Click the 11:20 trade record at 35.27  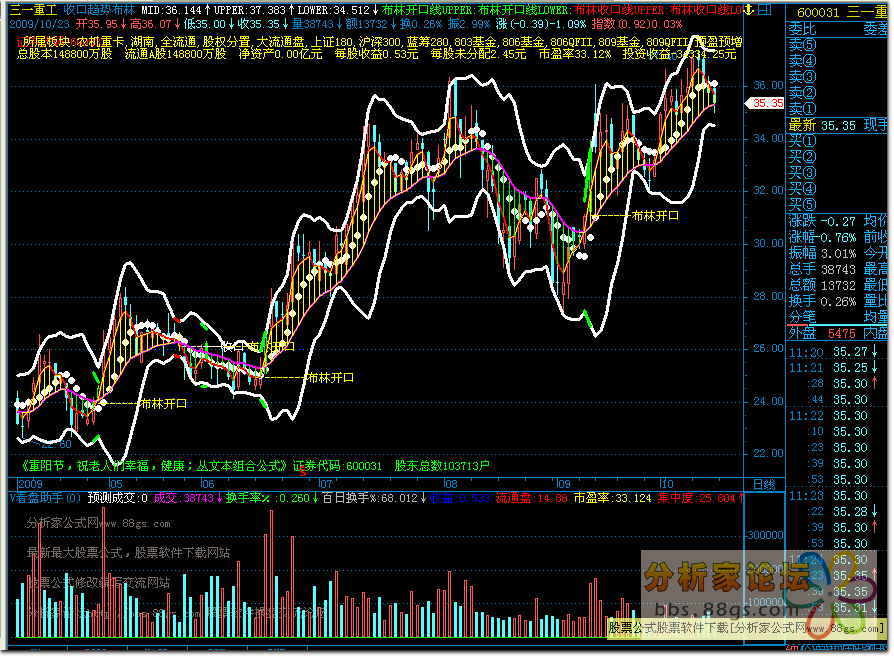[x=835, y=351]
